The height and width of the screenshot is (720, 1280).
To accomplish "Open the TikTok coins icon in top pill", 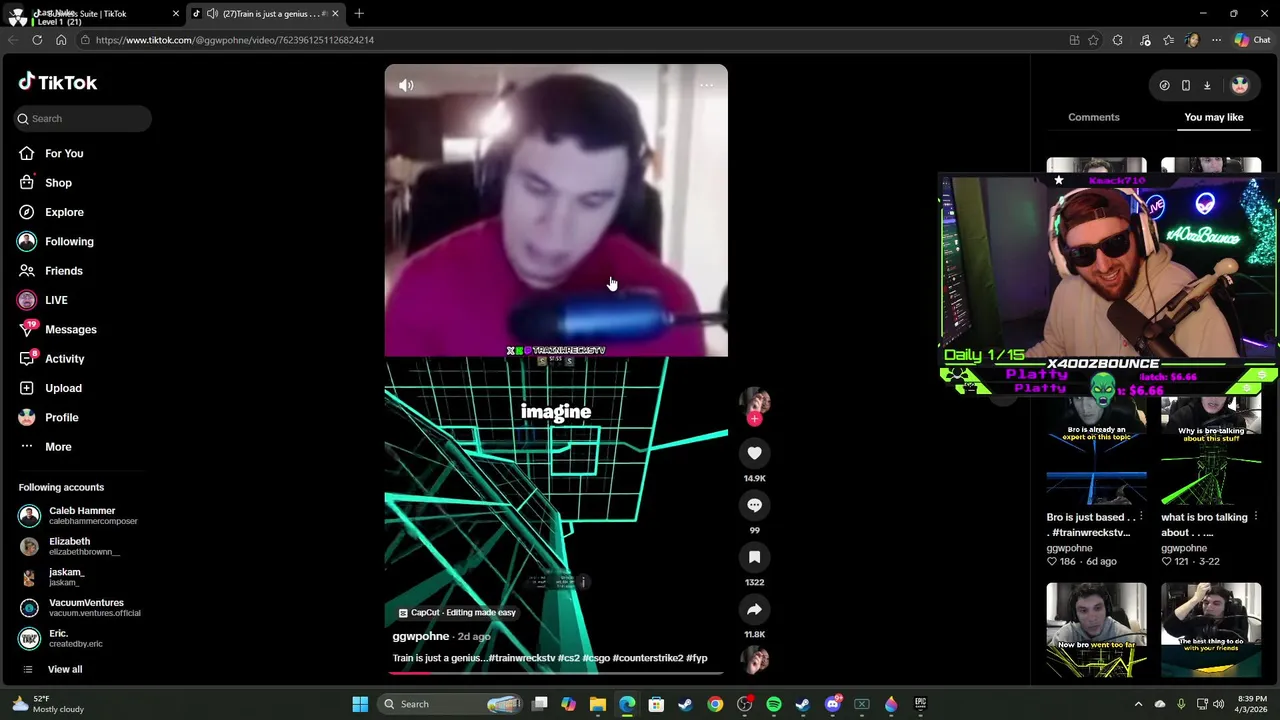I will click(x=1164, y=85).
